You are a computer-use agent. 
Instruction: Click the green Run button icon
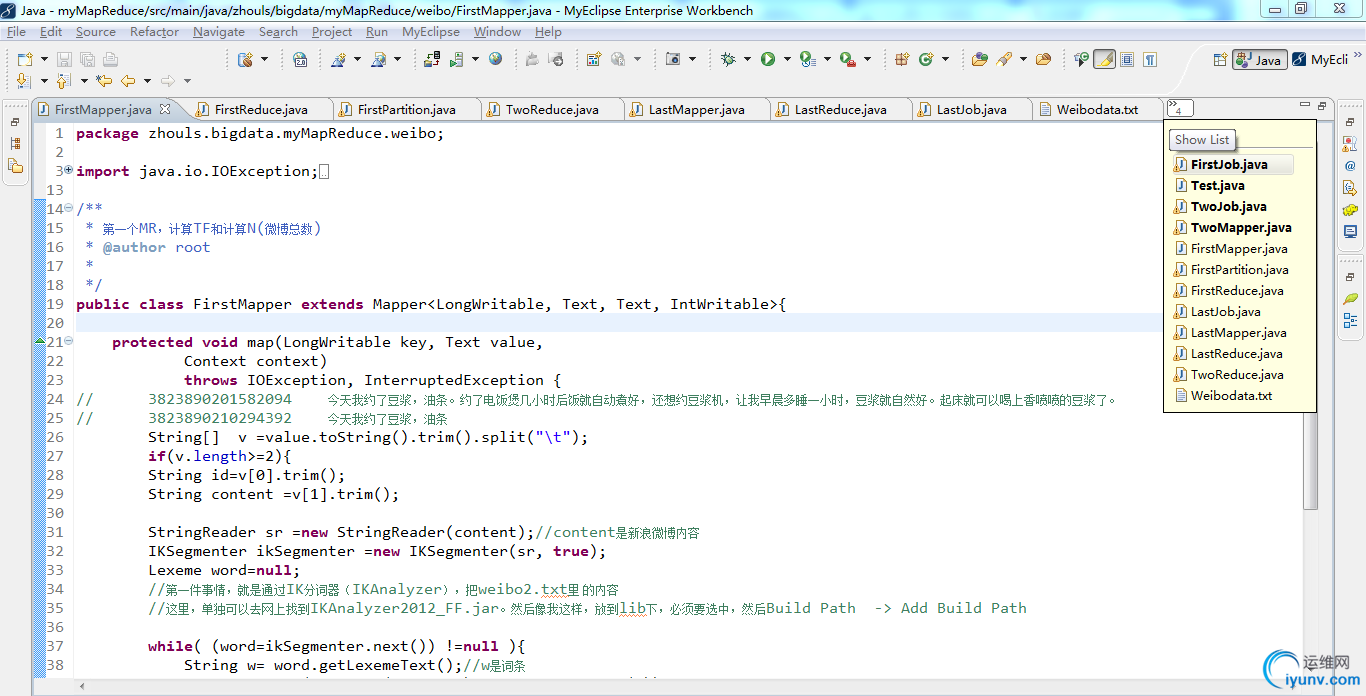pyautogui.click(x=768, y=59)
